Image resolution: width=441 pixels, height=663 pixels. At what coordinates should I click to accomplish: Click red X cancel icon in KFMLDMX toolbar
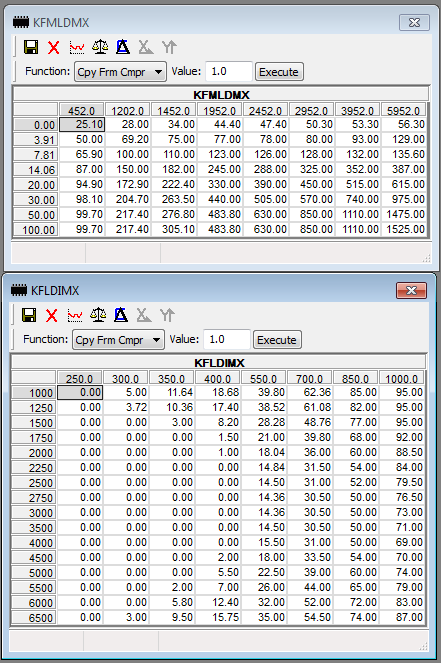(54, 47)
